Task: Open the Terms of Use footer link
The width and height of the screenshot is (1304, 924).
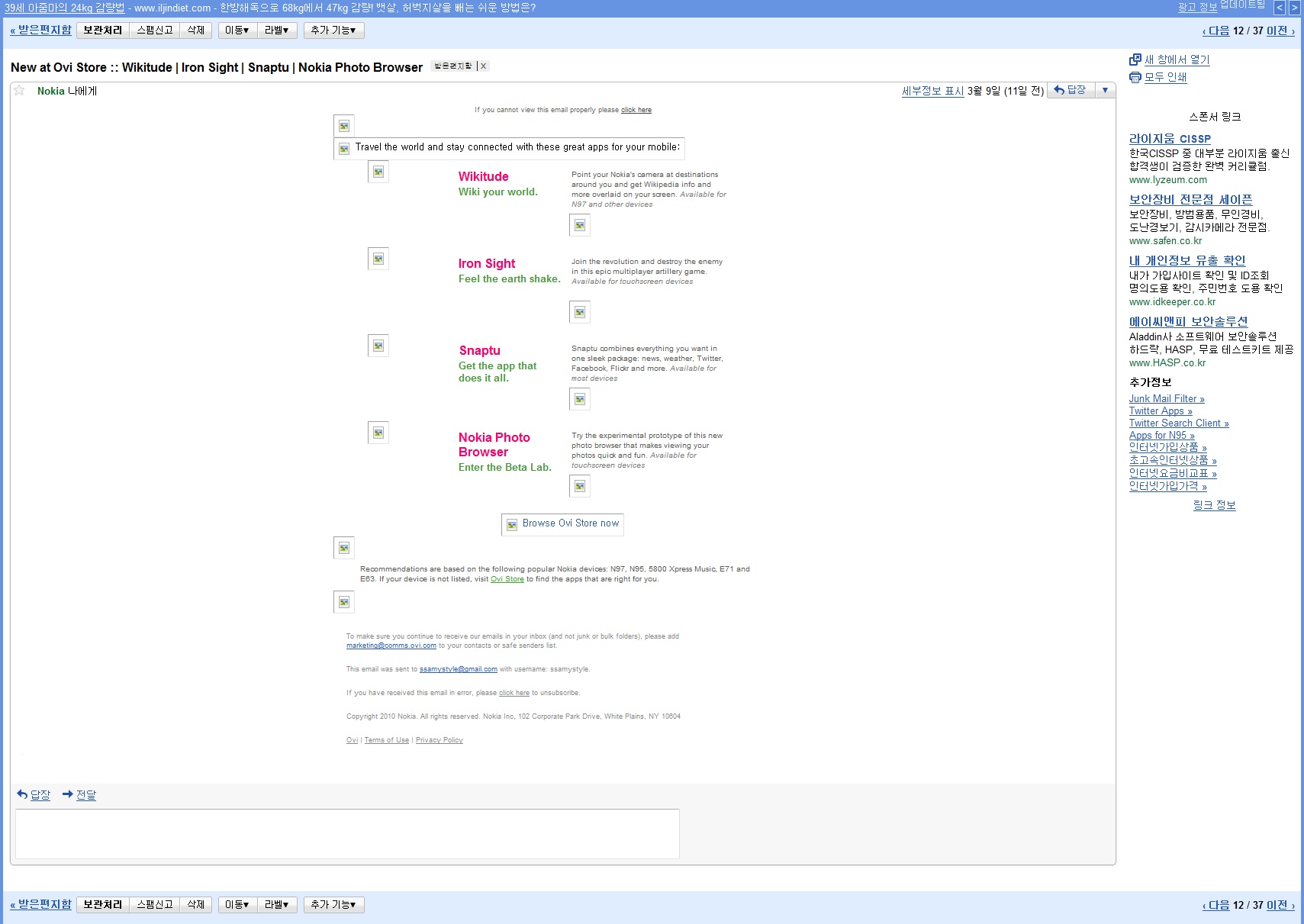Action: click(387, 740)
